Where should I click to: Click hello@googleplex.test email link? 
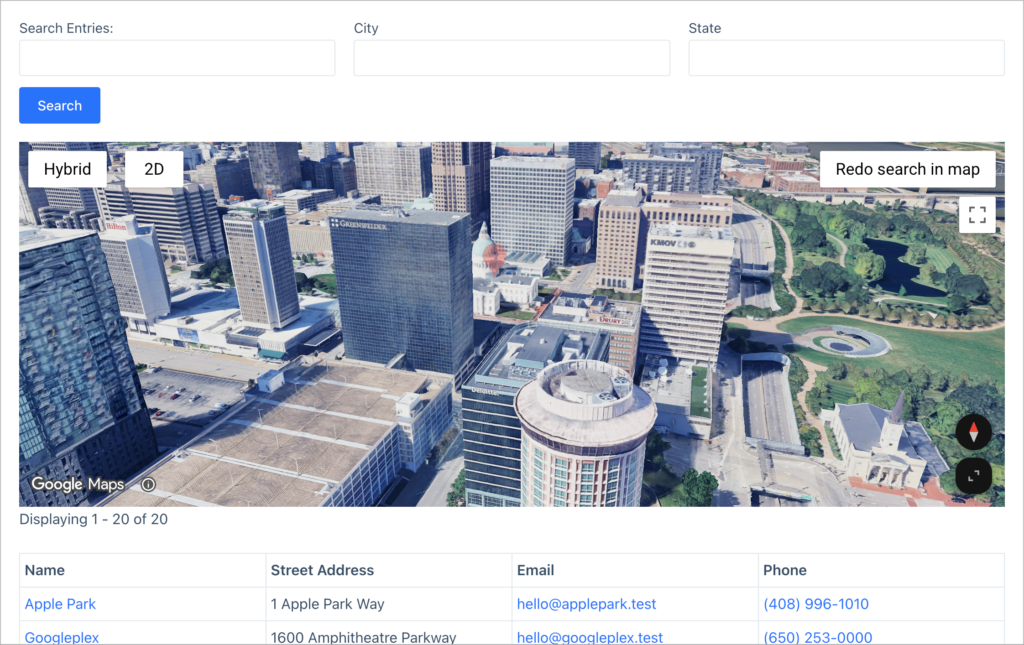[590, 637]
